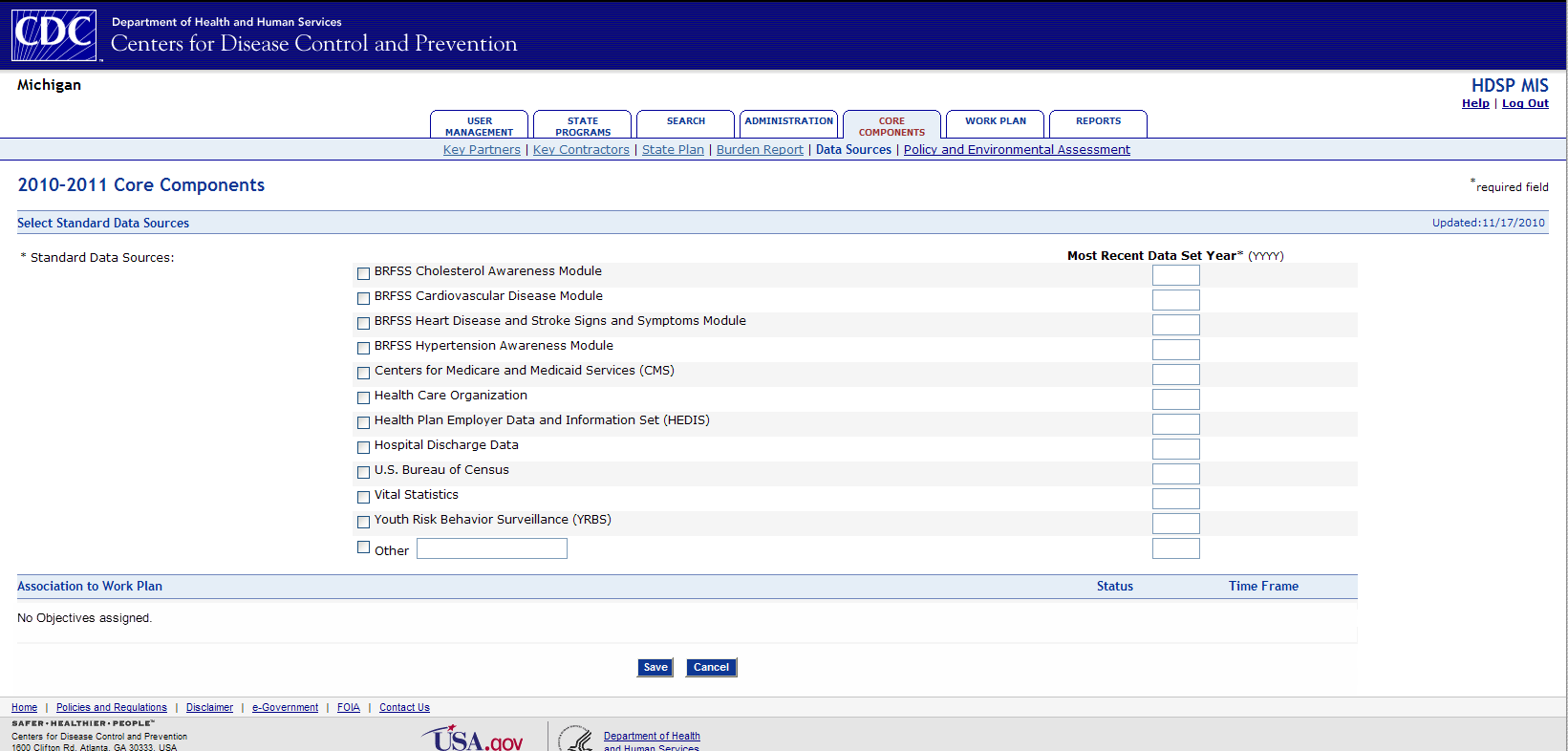Screen dimensions: 1568x751
Task: Click the CDC logo in the header
Action: tap(54, 35)
